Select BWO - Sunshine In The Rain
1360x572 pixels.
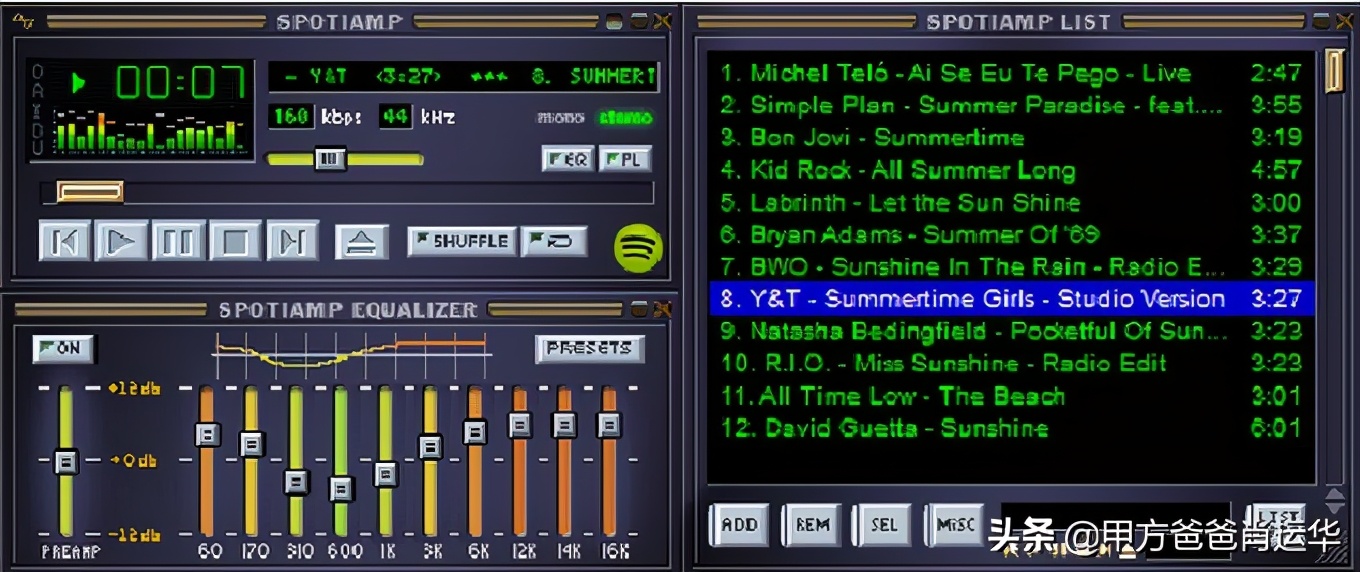(x=1012, y=266)
